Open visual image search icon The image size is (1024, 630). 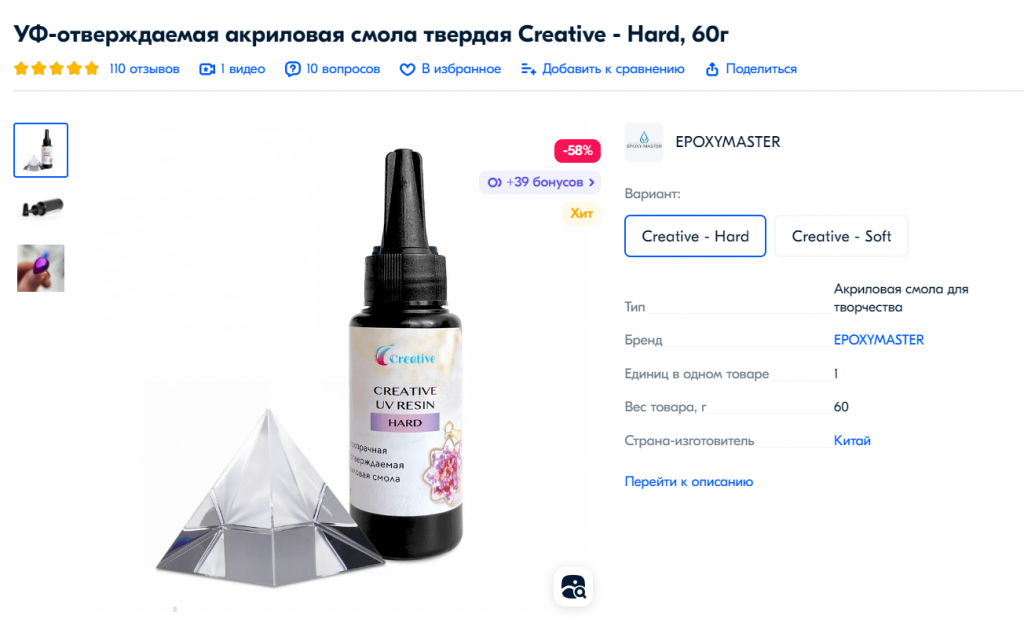click(x=573, y=586)
